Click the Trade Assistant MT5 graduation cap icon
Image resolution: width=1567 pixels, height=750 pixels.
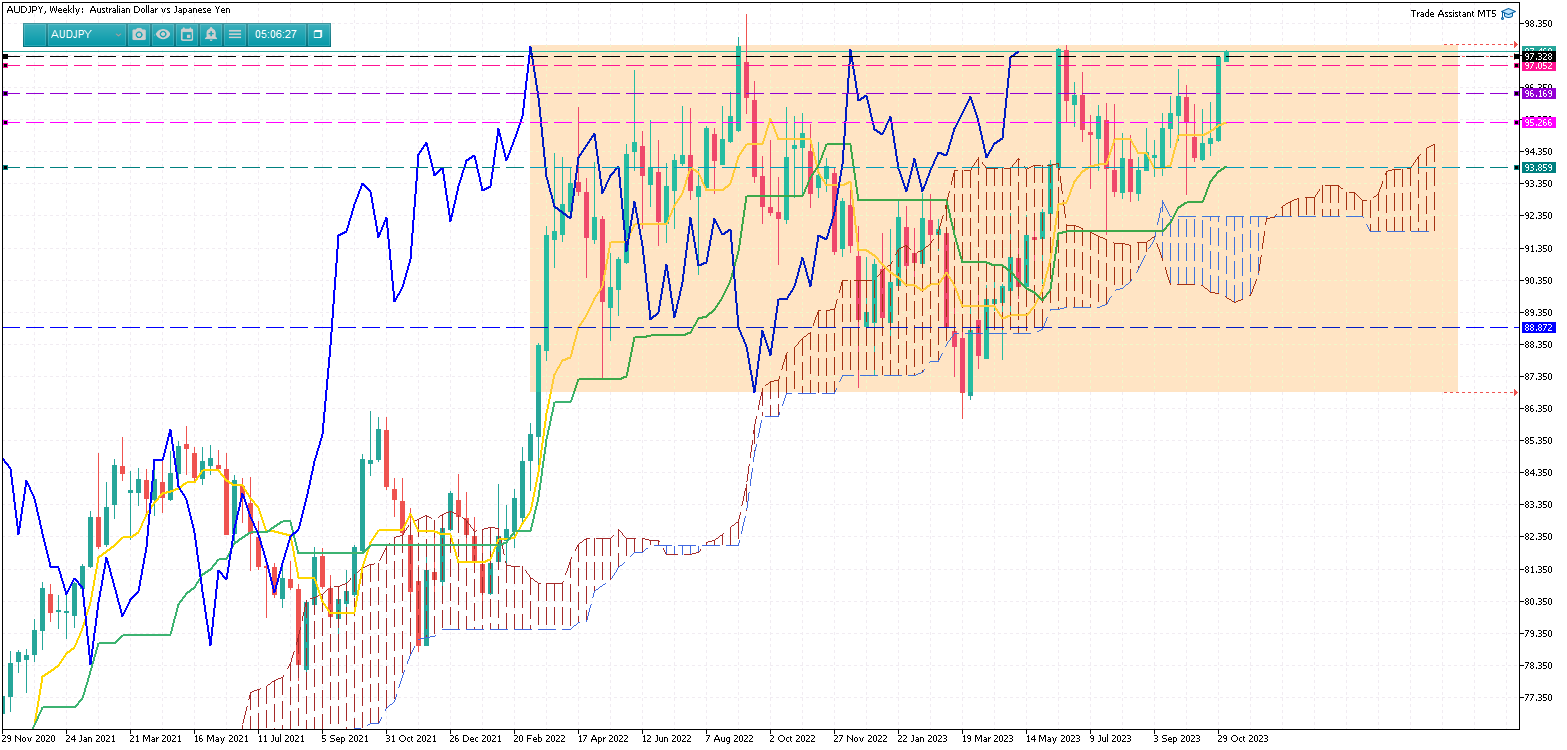[x=1508, y=13]
